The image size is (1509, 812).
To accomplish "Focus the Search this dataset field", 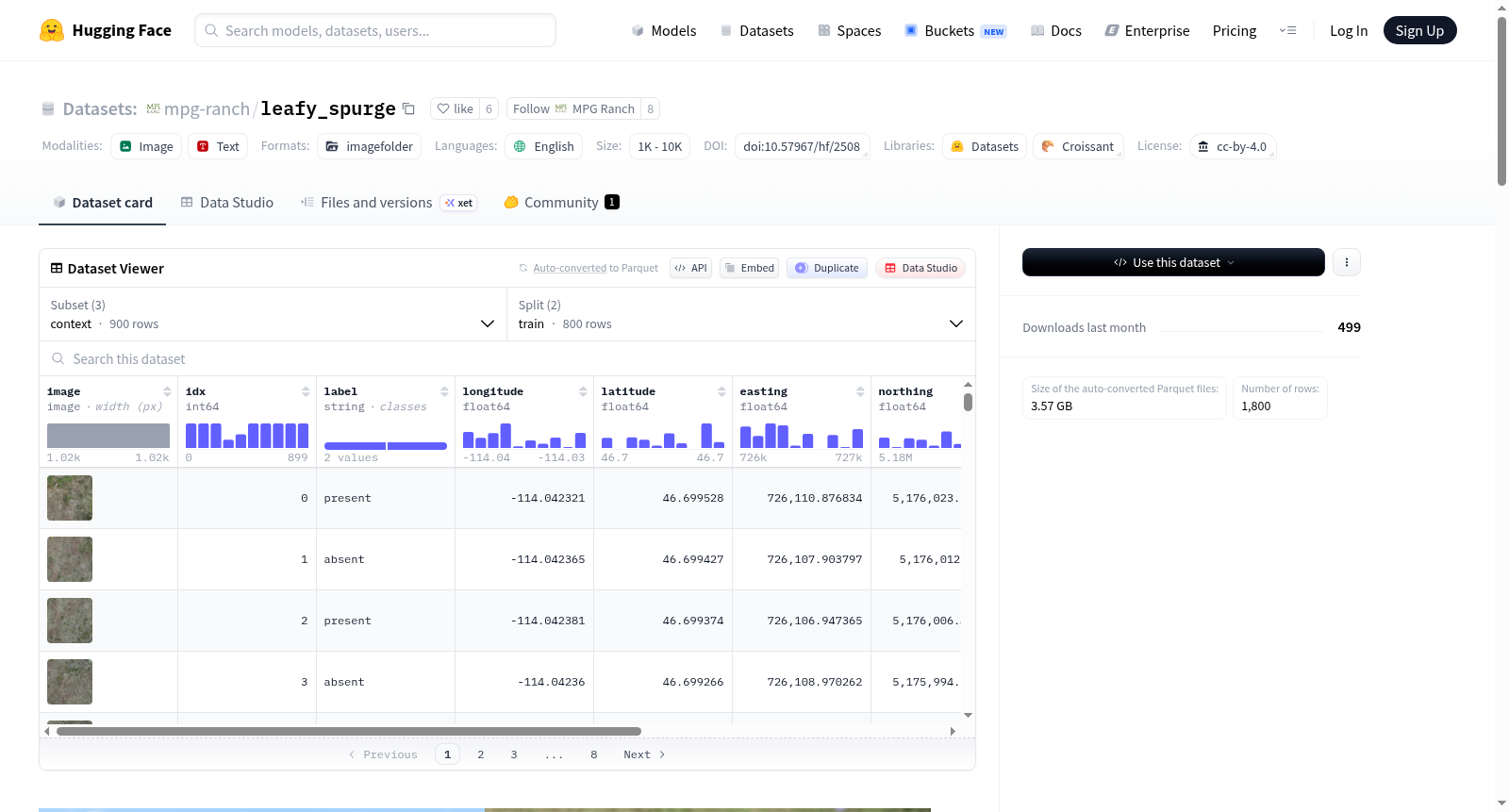I will click(x=507, y=359).
